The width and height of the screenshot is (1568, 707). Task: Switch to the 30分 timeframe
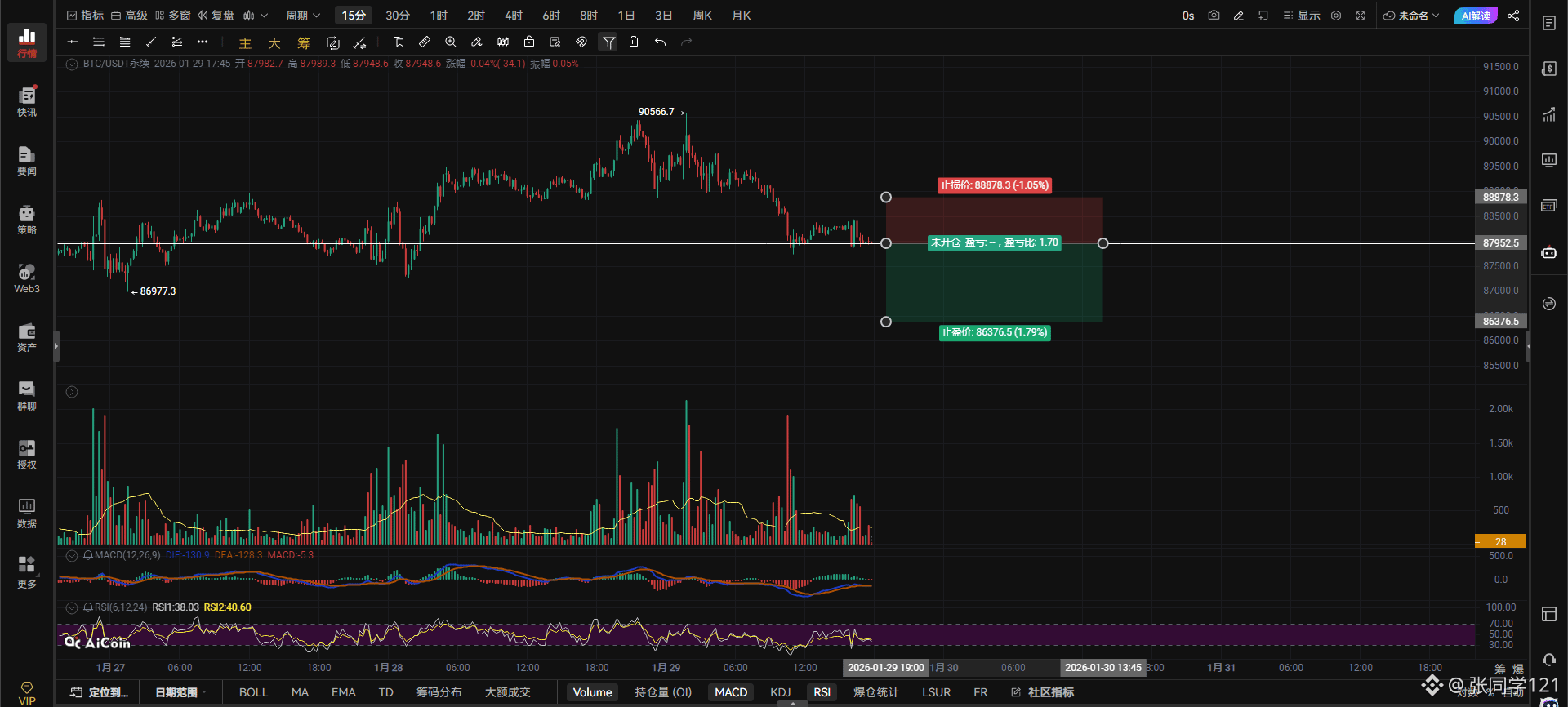tap(398, 16)
